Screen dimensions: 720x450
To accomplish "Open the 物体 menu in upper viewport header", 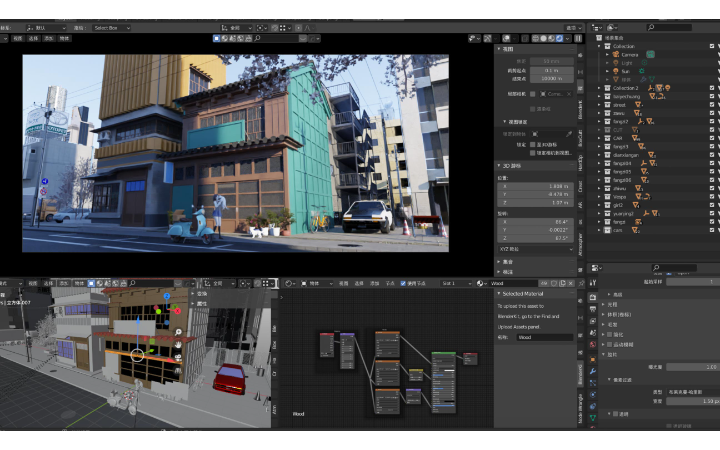I will 64,39.
